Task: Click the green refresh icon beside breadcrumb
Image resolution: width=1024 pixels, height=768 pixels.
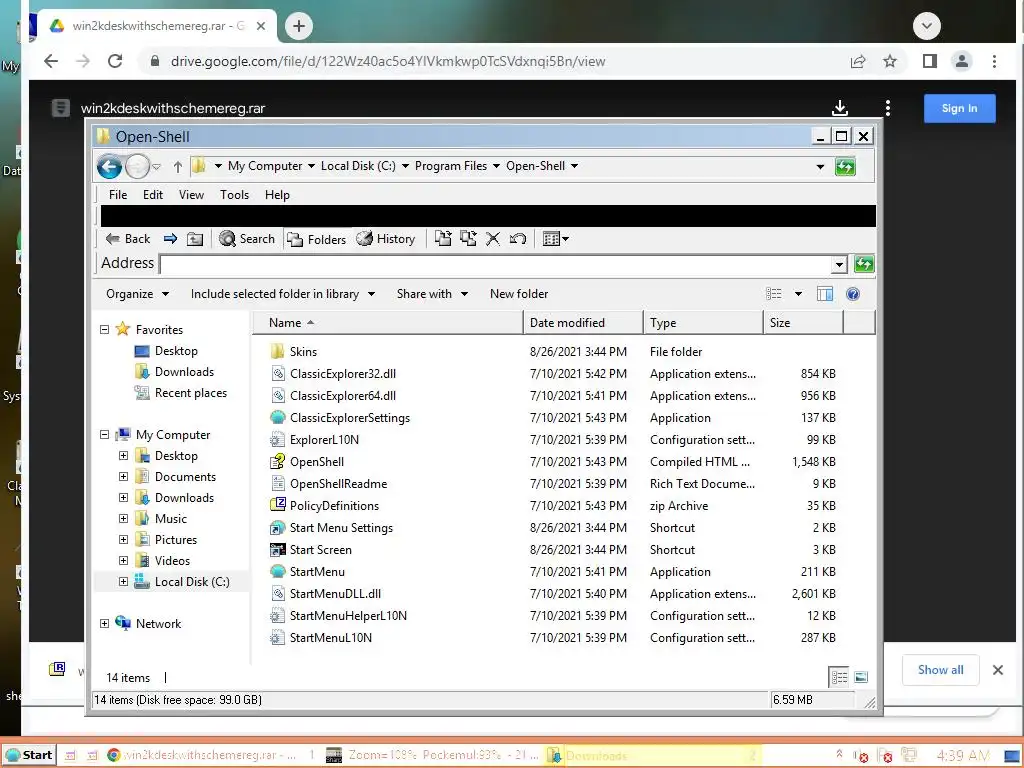Action: (845, 167)
